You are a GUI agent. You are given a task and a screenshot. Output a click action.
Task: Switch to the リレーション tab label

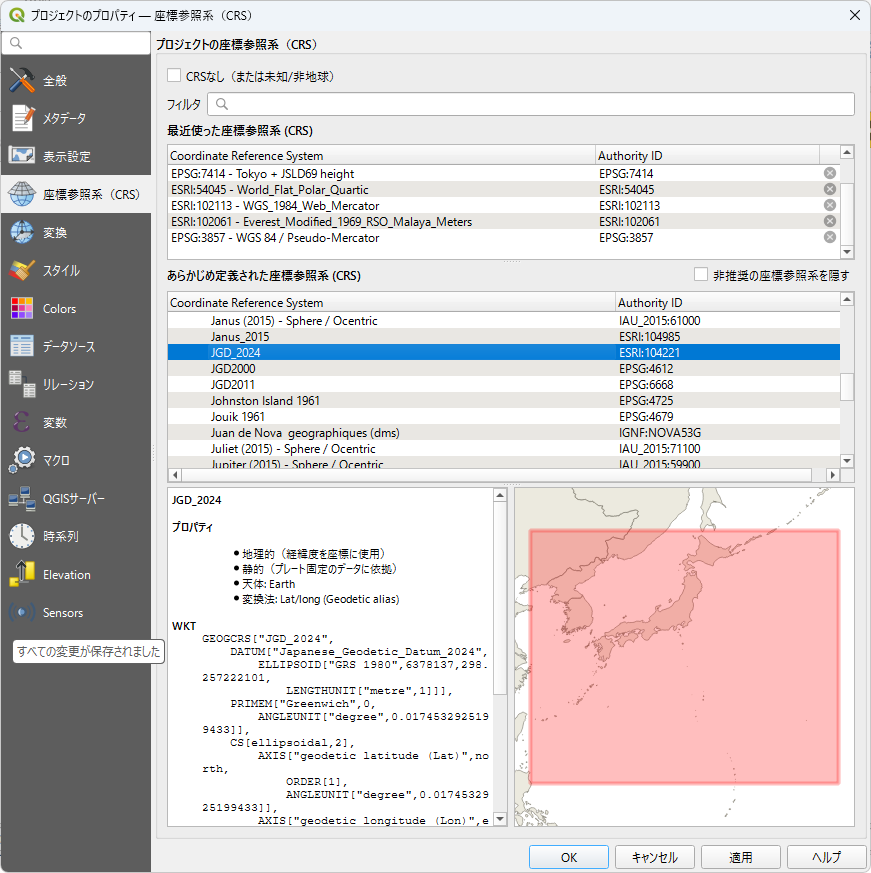[x=68, y=385]
